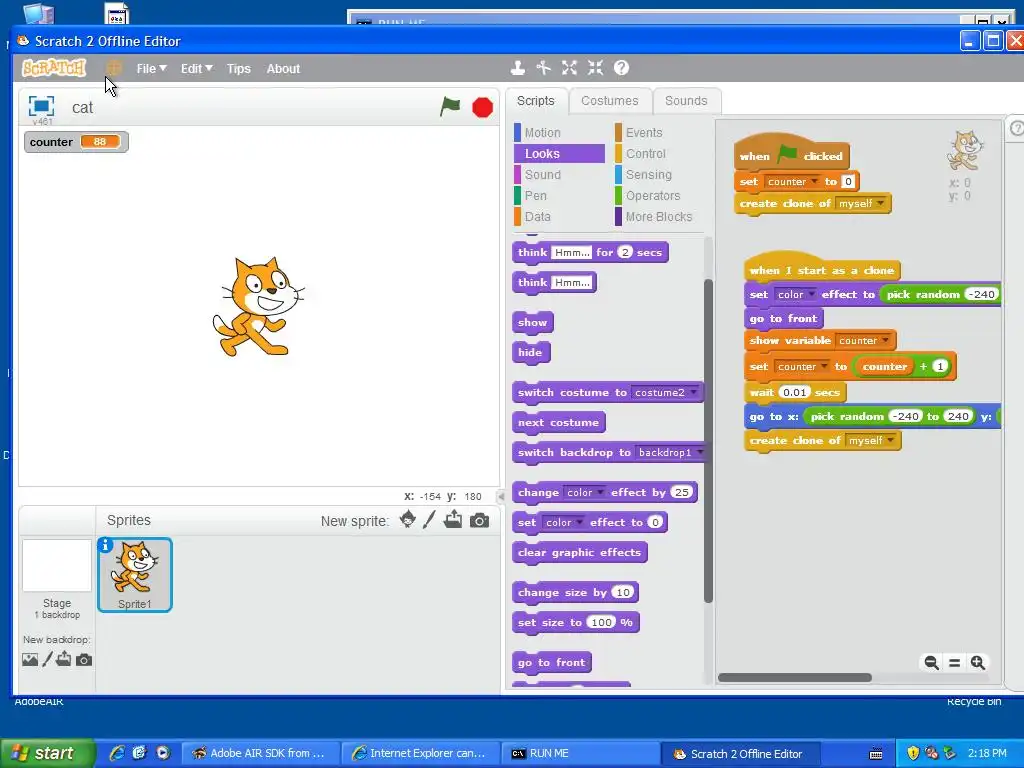The image size is (1024, 768).
Task: Click the green flag to start project
Action: coord(450,106)
